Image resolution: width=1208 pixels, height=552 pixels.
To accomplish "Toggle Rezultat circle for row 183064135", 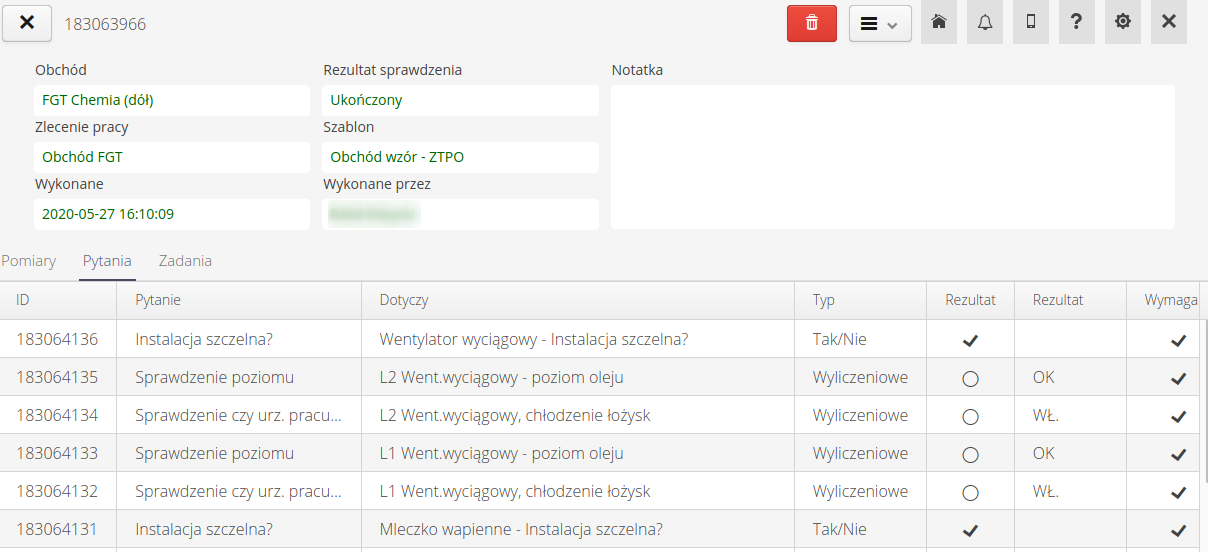I will point(969,379).
